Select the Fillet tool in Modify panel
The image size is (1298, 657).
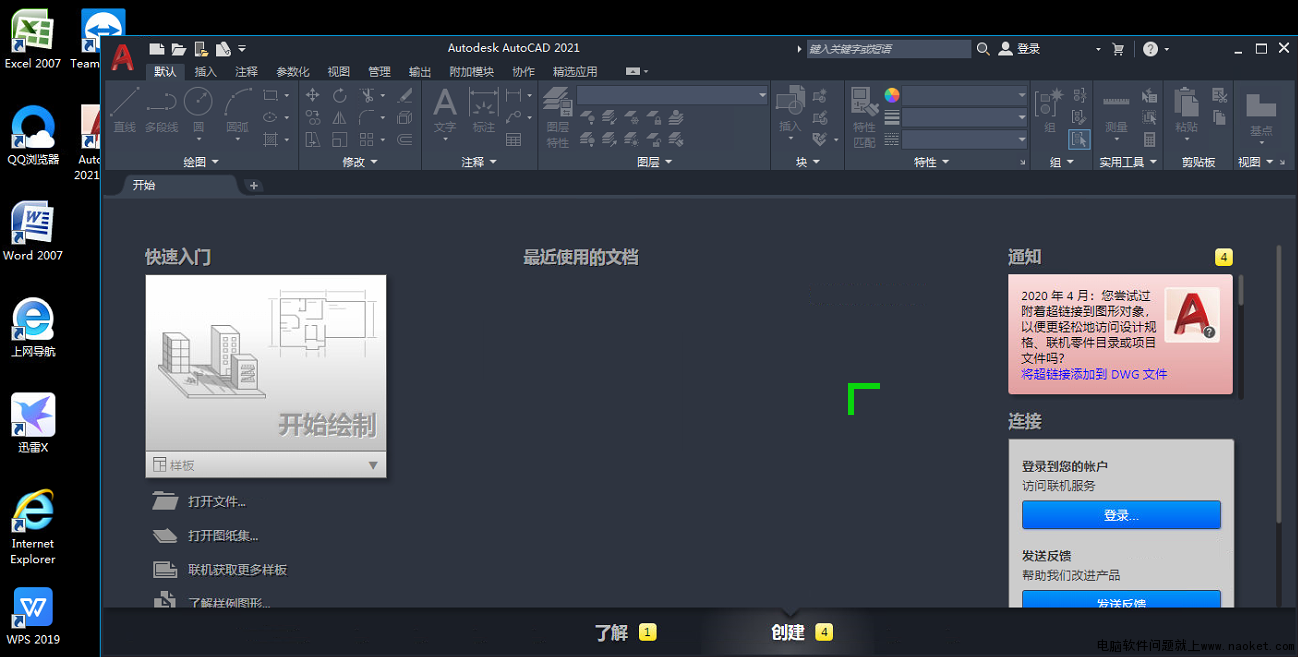(x=367, y=118)
